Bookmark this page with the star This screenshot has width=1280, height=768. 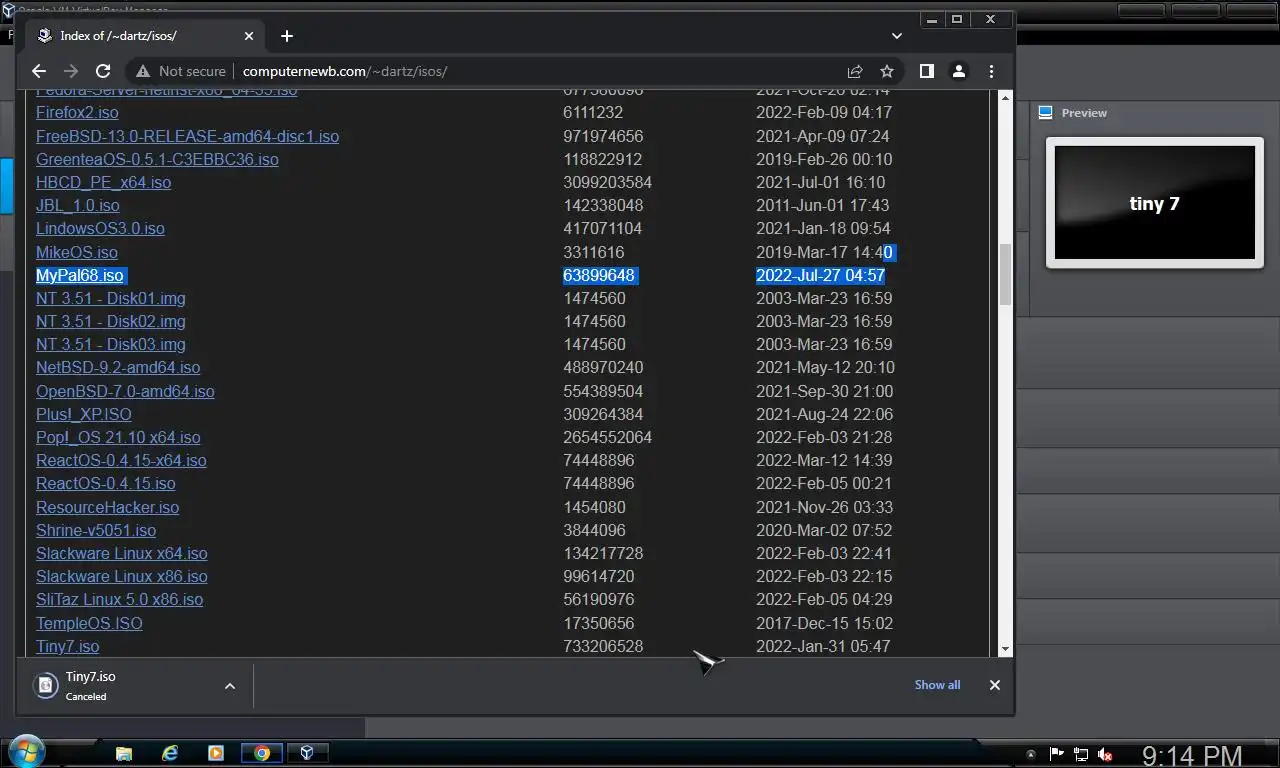click(887, 71)
